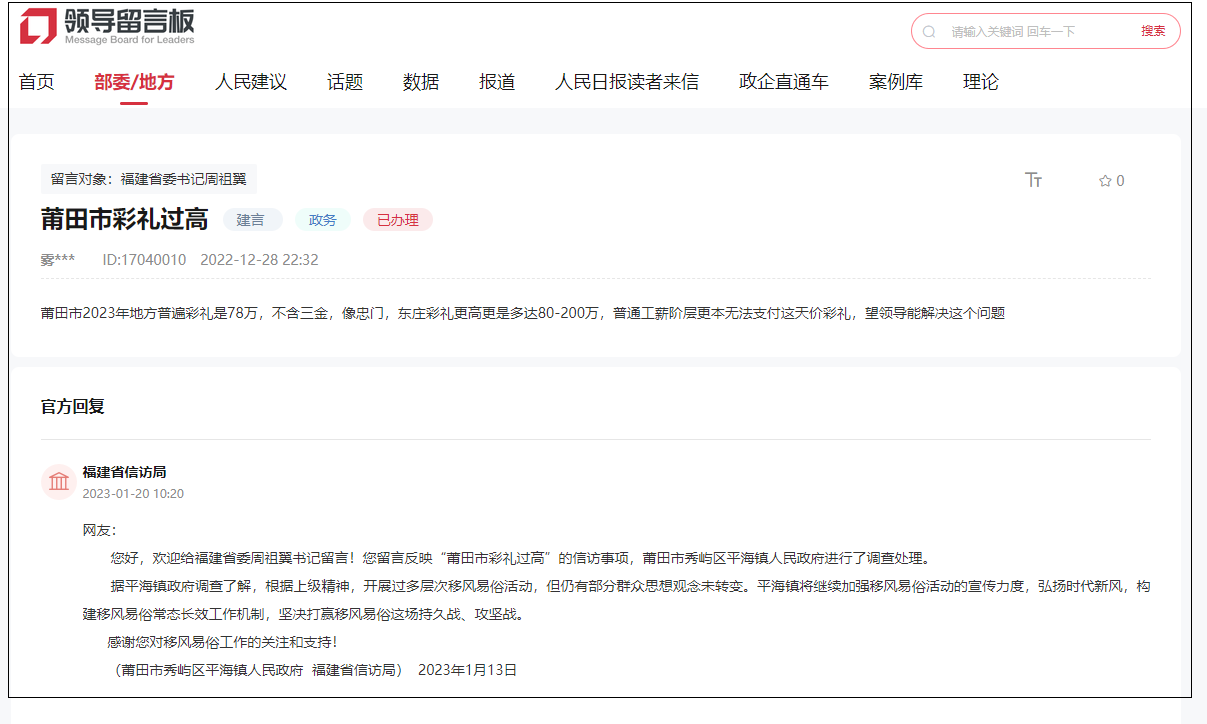Visit the 人民日报读者来信 section
The height and width of the screenshot is (724, 1207).
tap(627, 81)
